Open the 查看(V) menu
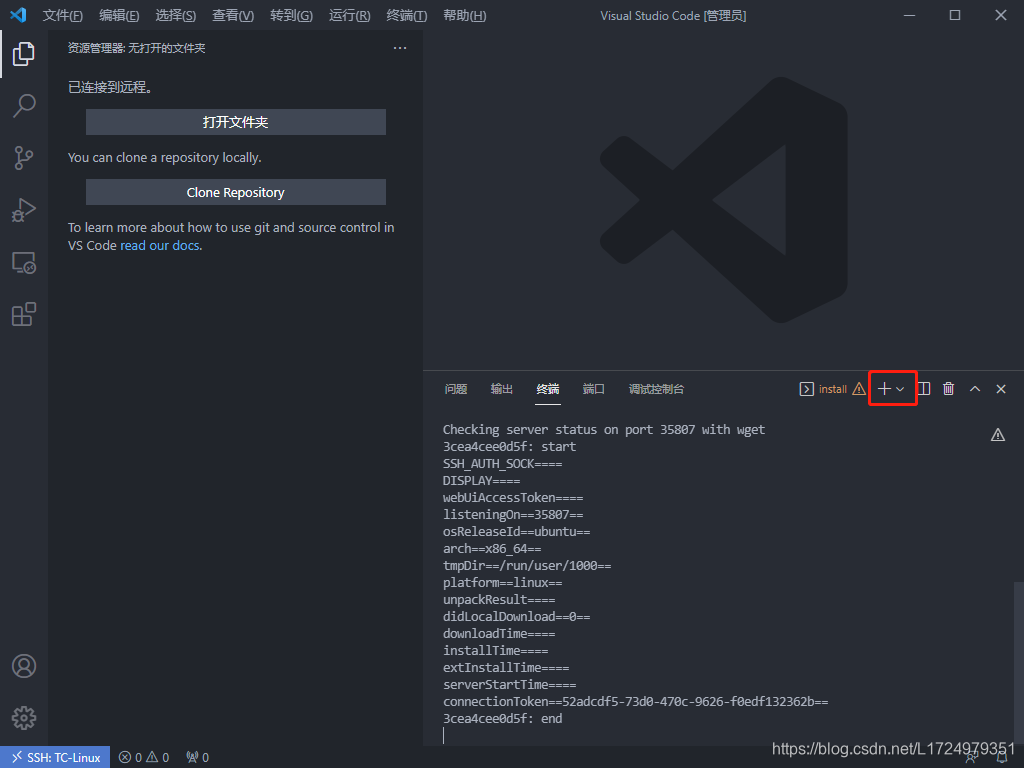The width and height of the screenshot is (1024, 768). point(233,16)
